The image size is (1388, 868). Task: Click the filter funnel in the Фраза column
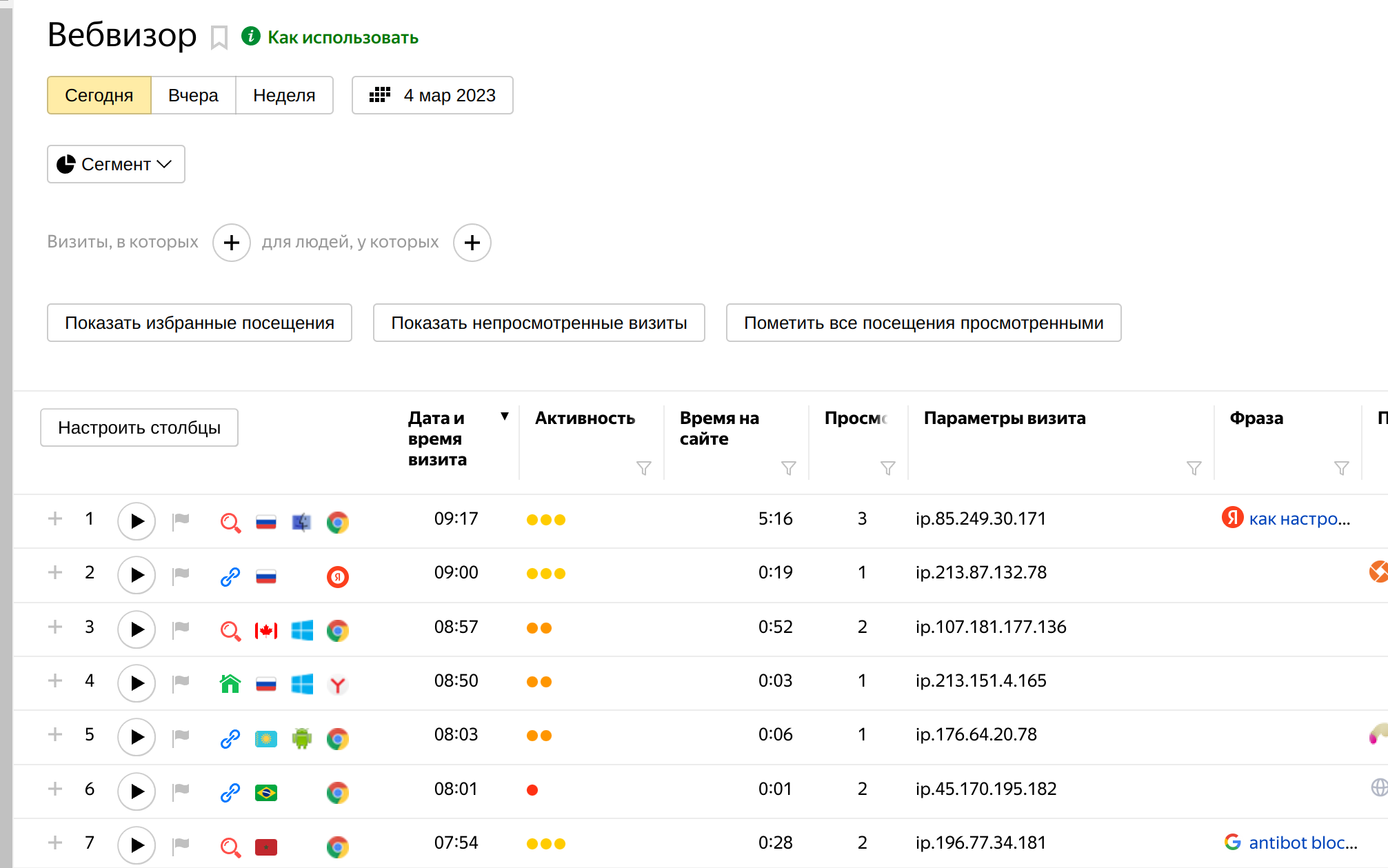(x=1341, y=469)
